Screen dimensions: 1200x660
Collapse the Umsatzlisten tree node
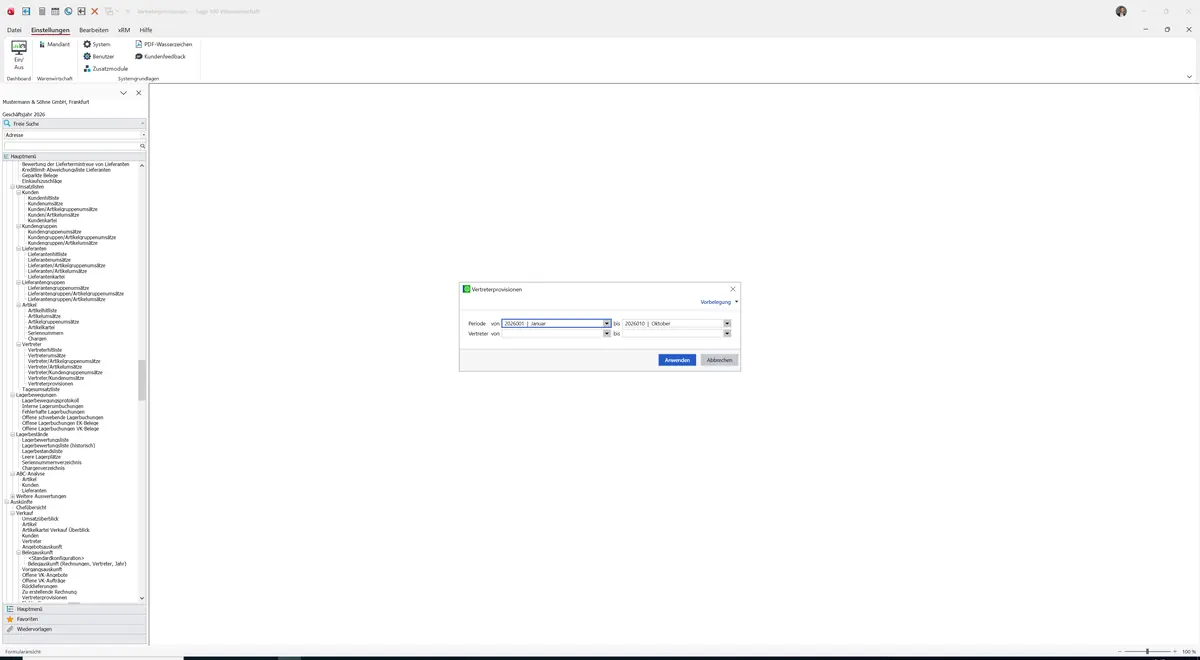pos(13,187)
